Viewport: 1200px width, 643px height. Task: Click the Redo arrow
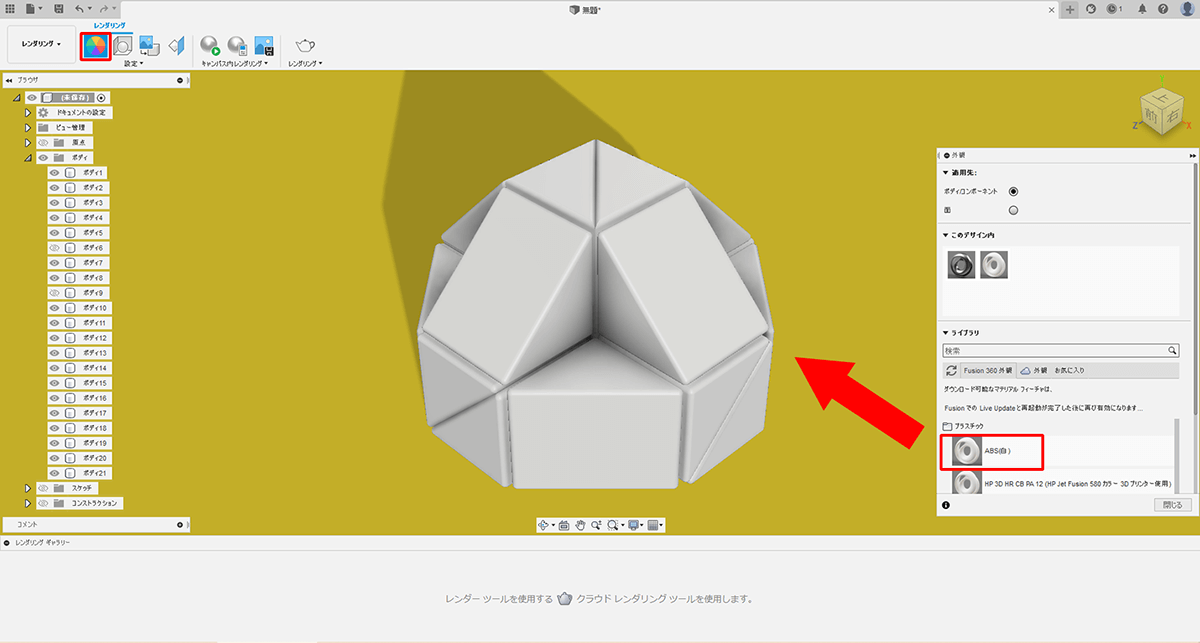pos(103,8)
